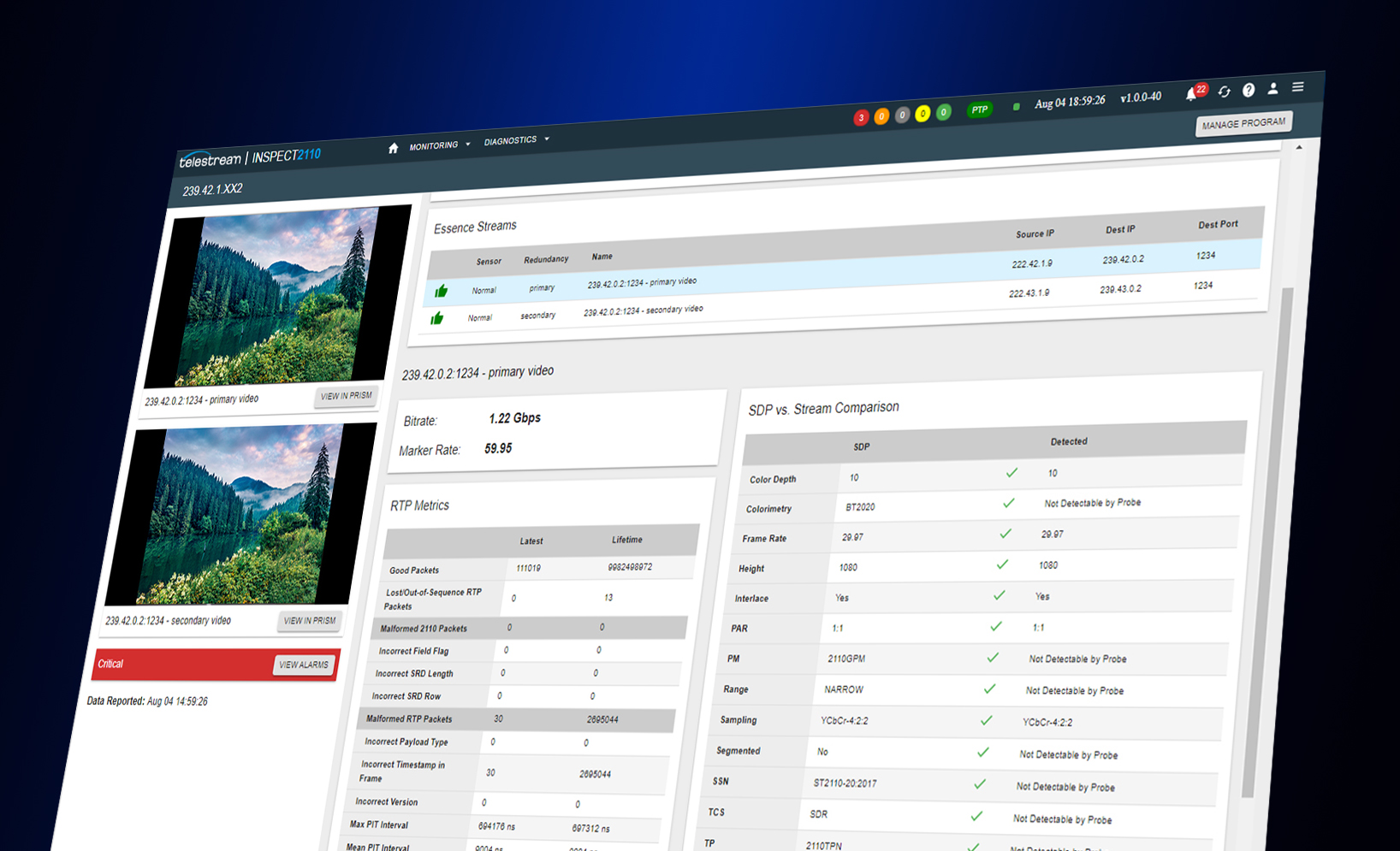Open the Diagnostics dropdown menu
Viewport: 1400px width, 851px height.
point(516,140)
